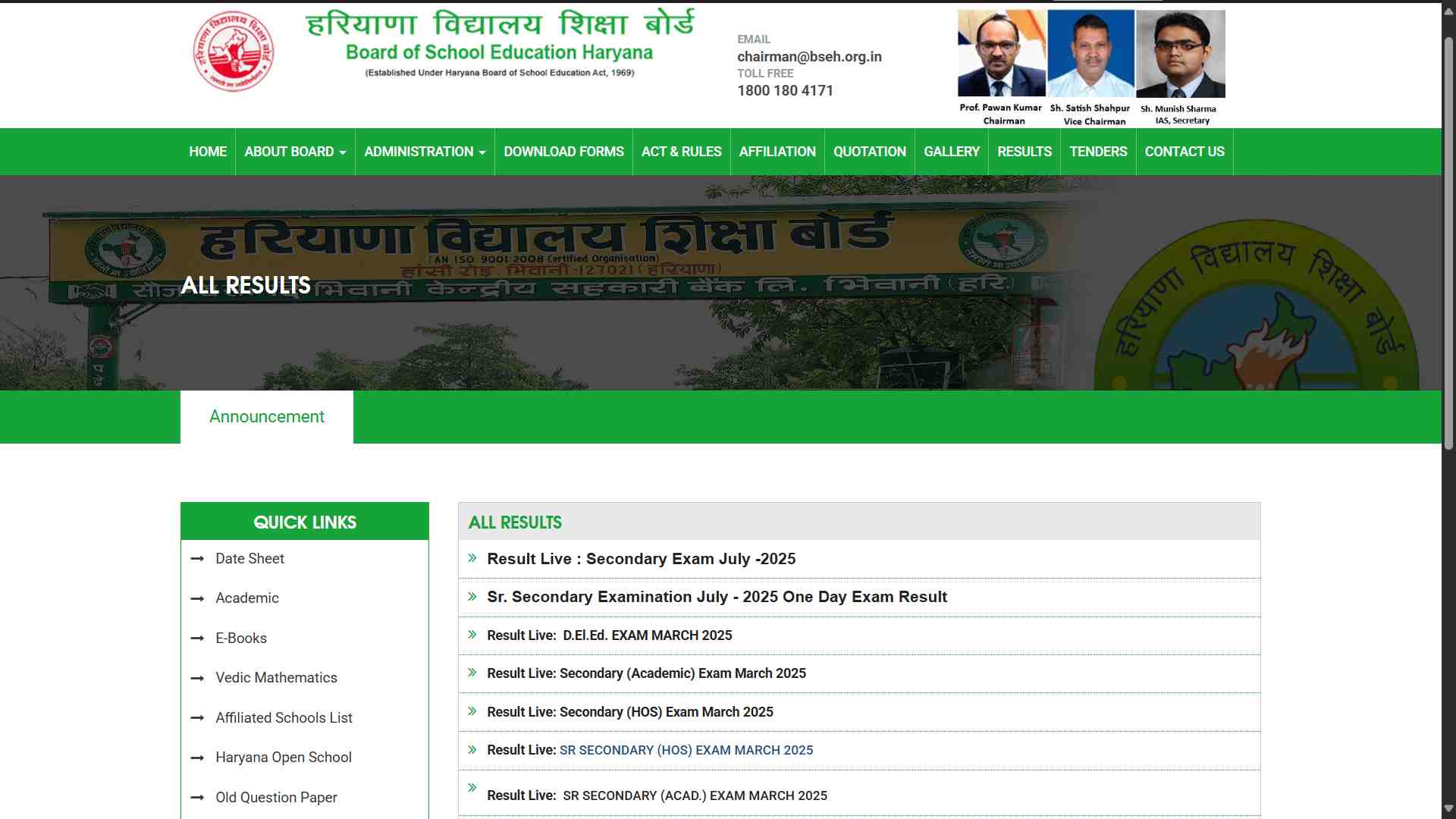Expand the About Board dropdown menu

(295, 152)
